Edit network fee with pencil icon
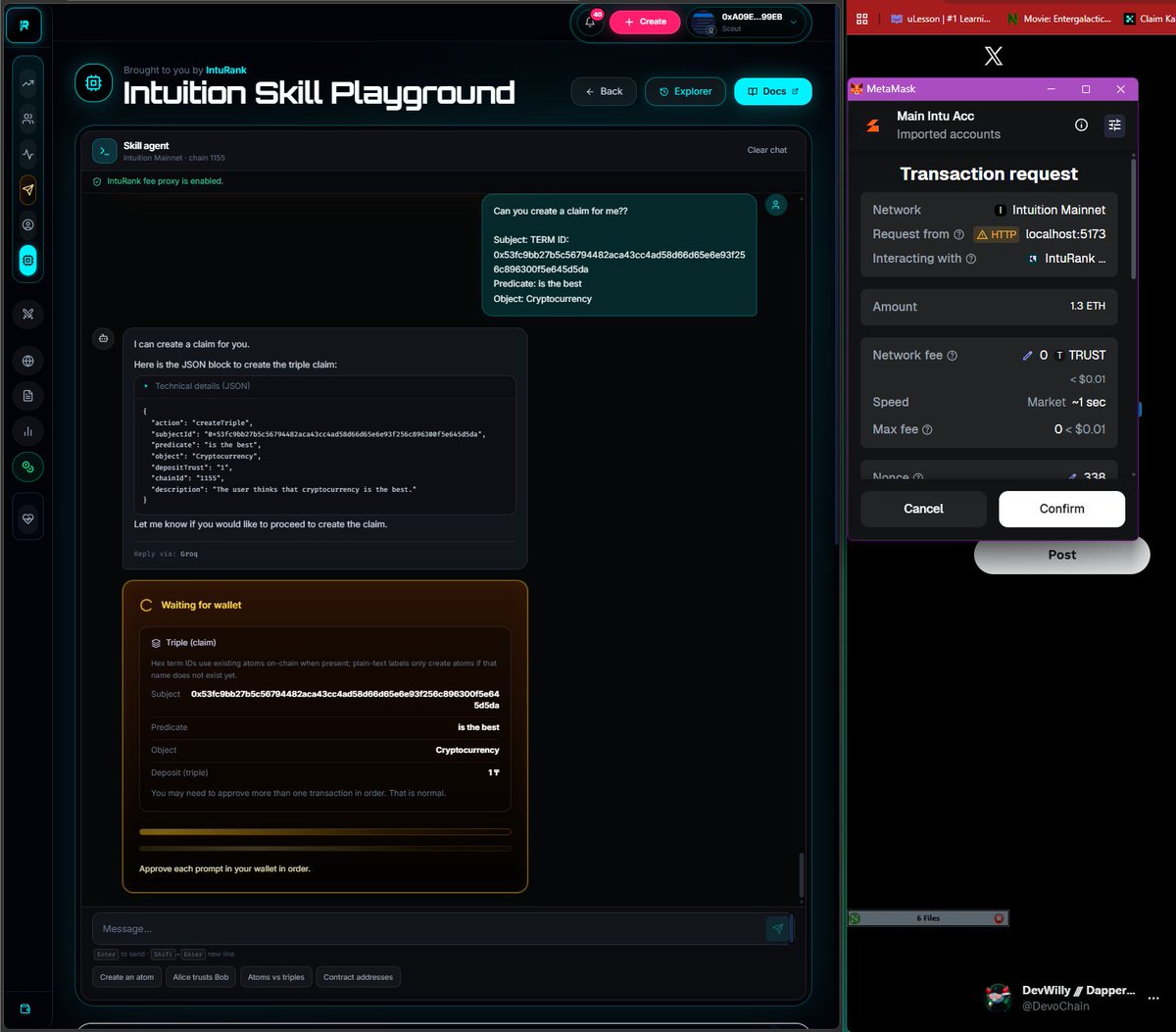This screenshot has height=1032, width=1176. (x=1027, y=355)
